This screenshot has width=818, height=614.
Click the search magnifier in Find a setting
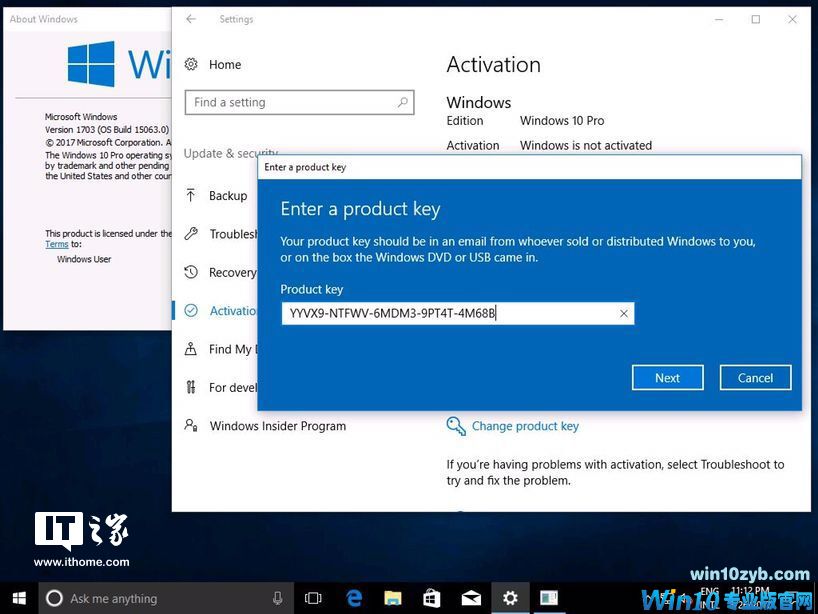(x=403, y=102)
